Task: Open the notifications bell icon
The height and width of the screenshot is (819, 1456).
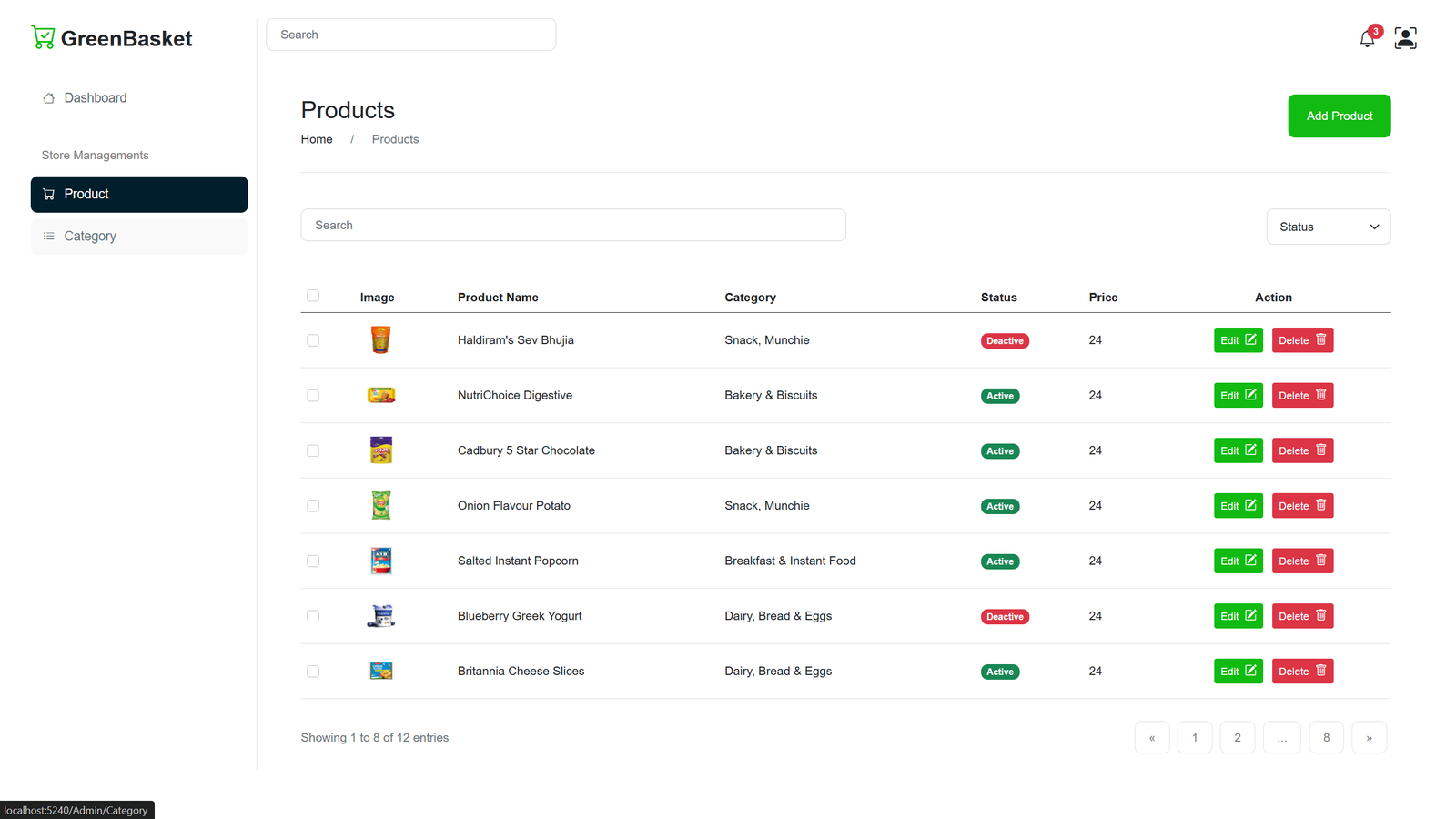Action: (x=1367, y=38)
